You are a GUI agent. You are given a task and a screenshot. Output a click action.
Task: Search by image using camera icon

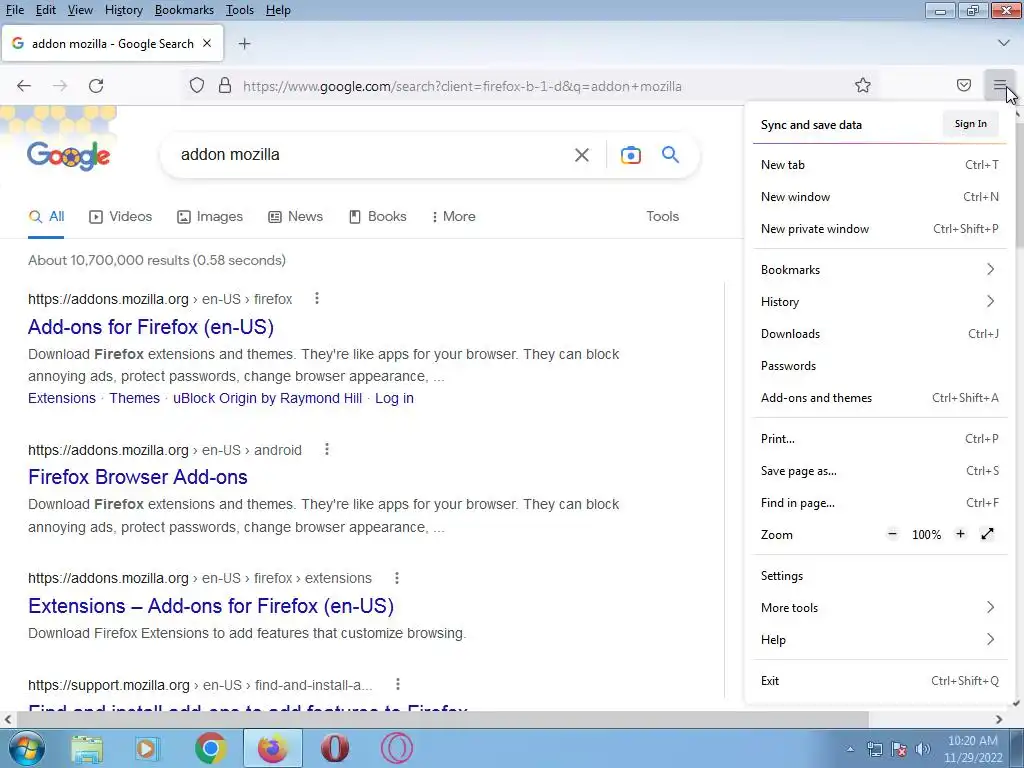tap(630, 155)
